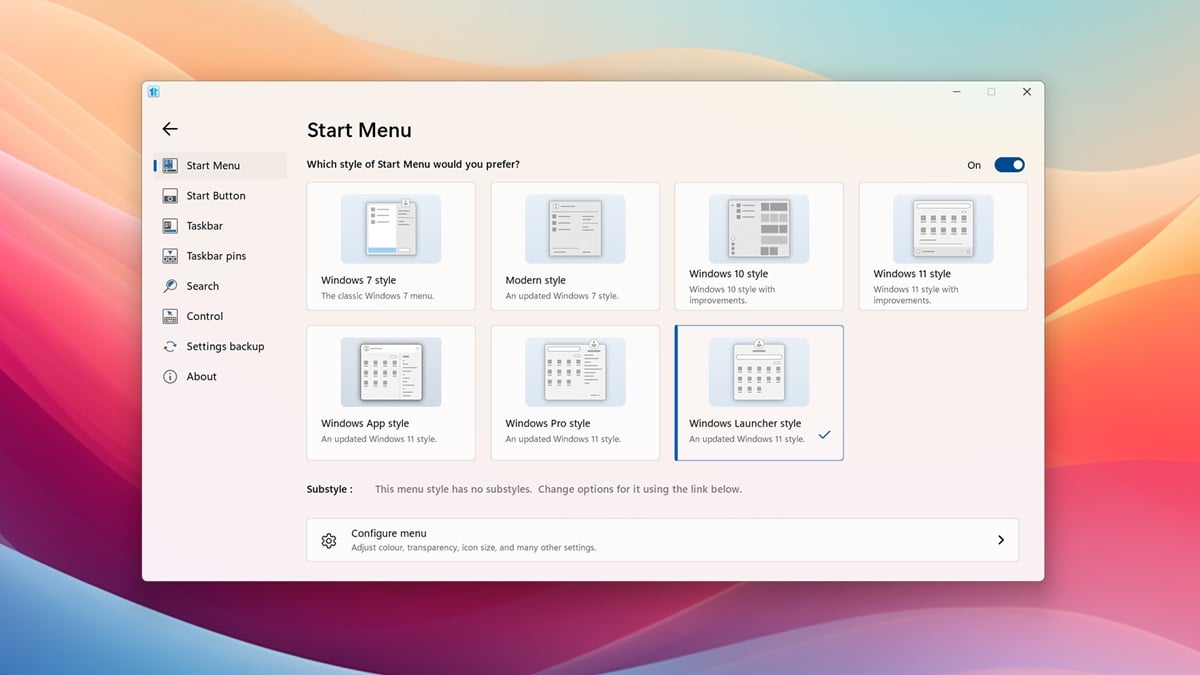Click the checkmark on Windows Launcher style

point(824,435)
